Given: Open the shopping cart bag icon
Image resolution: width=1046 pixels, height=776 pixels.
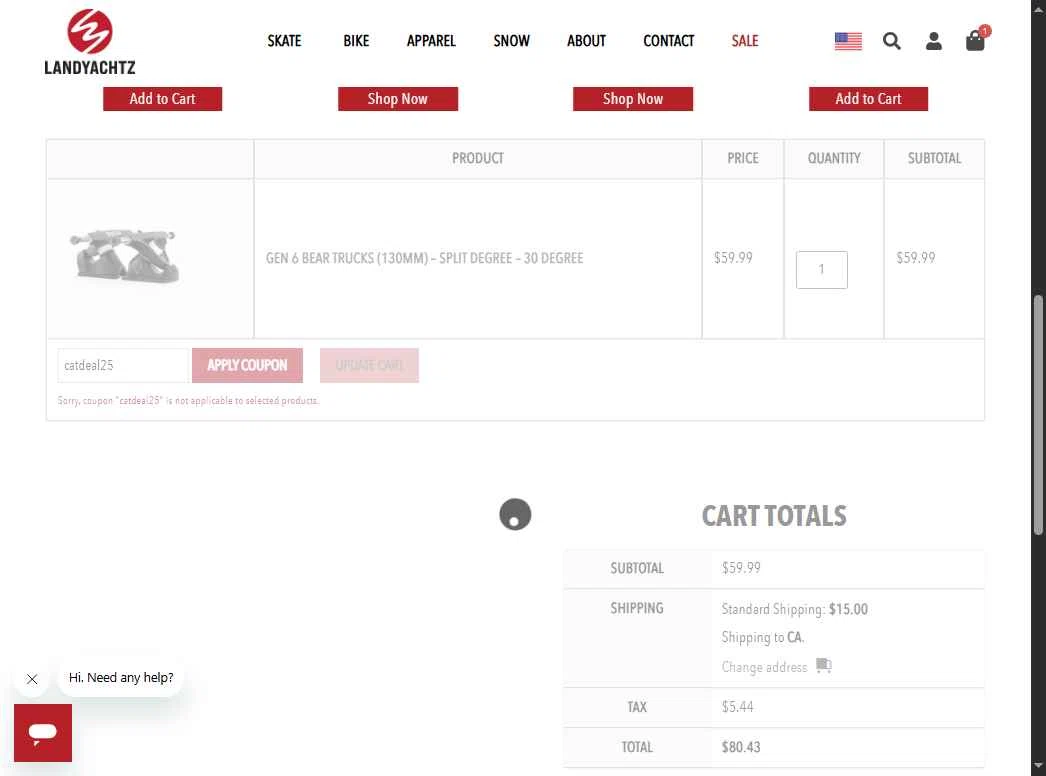Looking at the screenshot, I should pos(975,41).
